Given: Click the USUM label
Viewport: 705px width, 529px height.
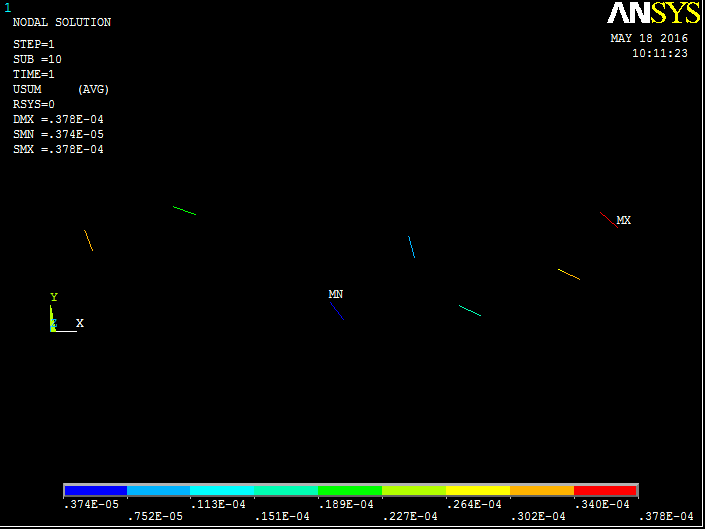Looking at the screenshot, I should 27,89.
